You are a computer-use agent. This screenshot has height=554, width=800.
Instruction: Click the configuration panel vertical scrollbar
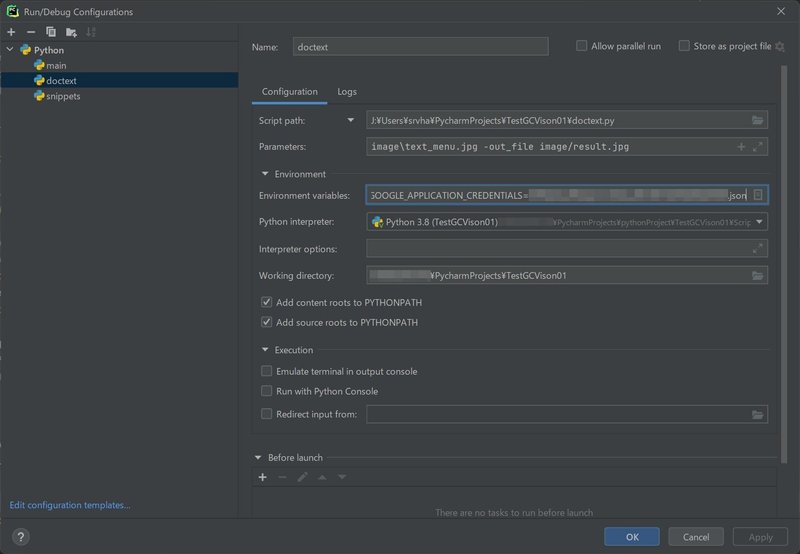[x=784, y=264]
